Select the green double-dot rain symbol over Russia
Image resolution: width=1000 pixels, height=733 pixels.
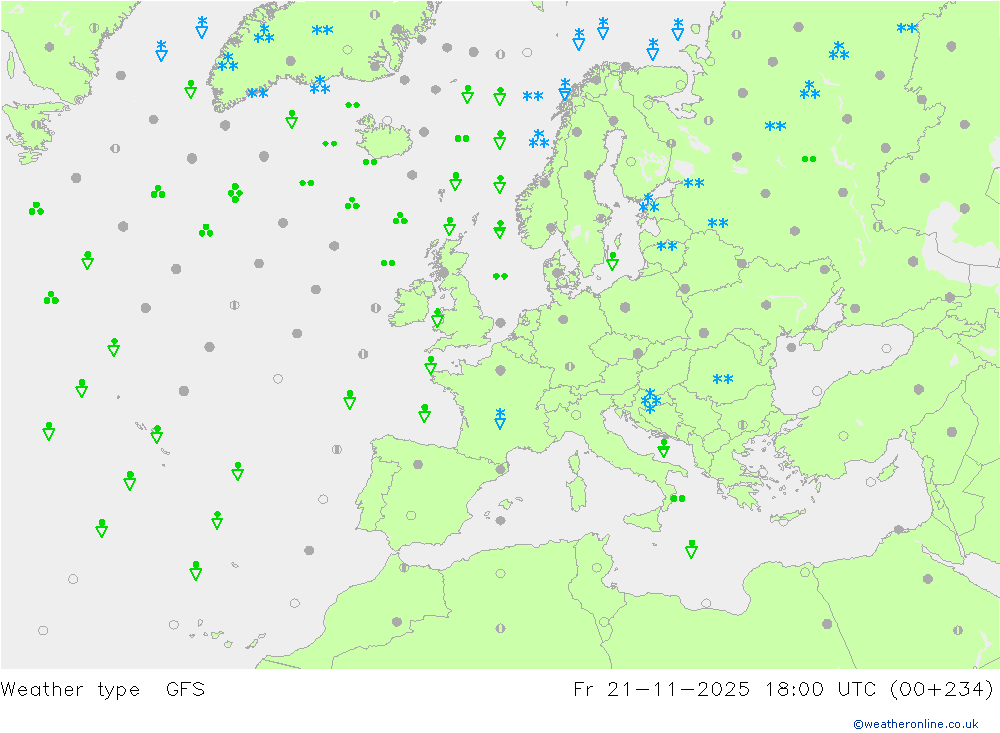click(x=809, y=159)
